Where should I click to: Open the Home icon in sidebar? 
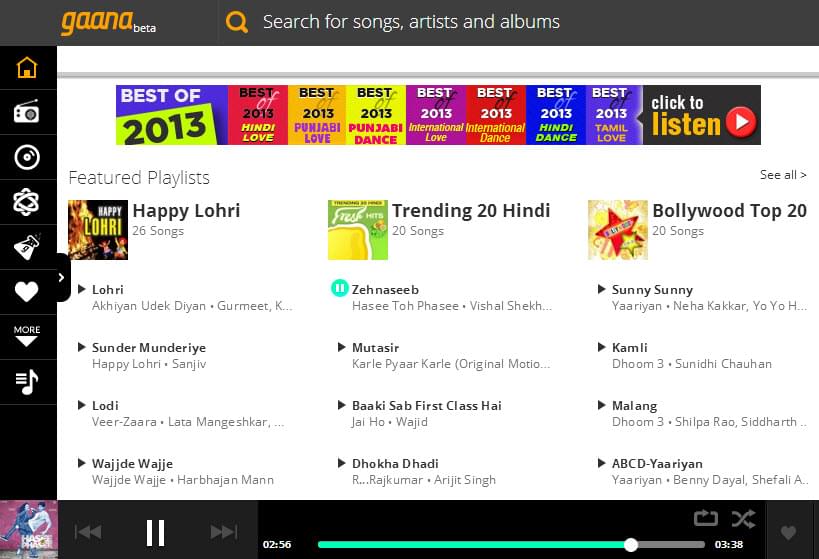point(27,68)
